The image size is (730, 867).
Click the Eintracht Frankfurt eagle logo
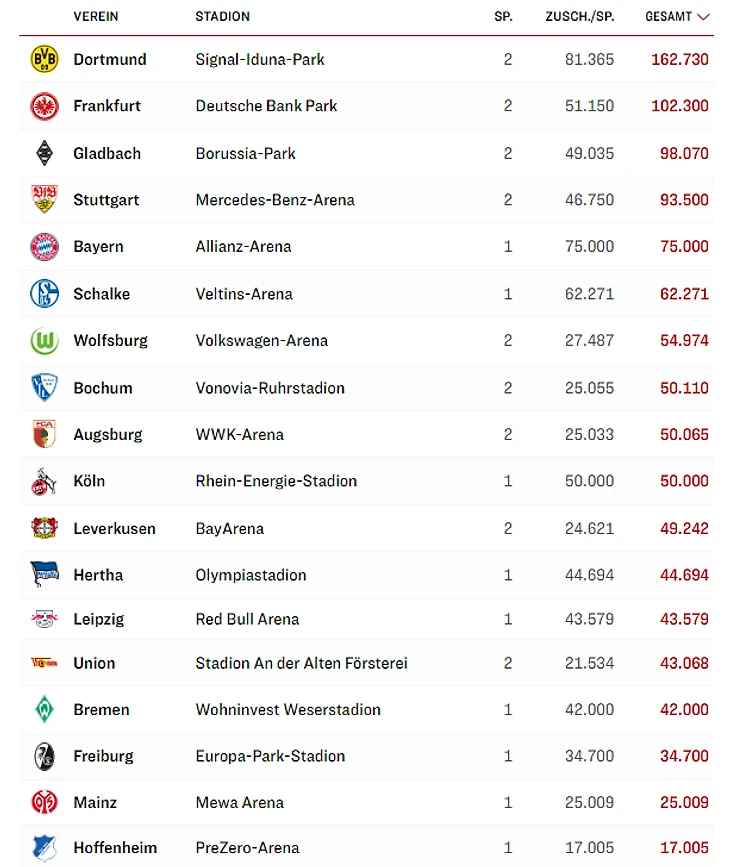pos(44,106)
